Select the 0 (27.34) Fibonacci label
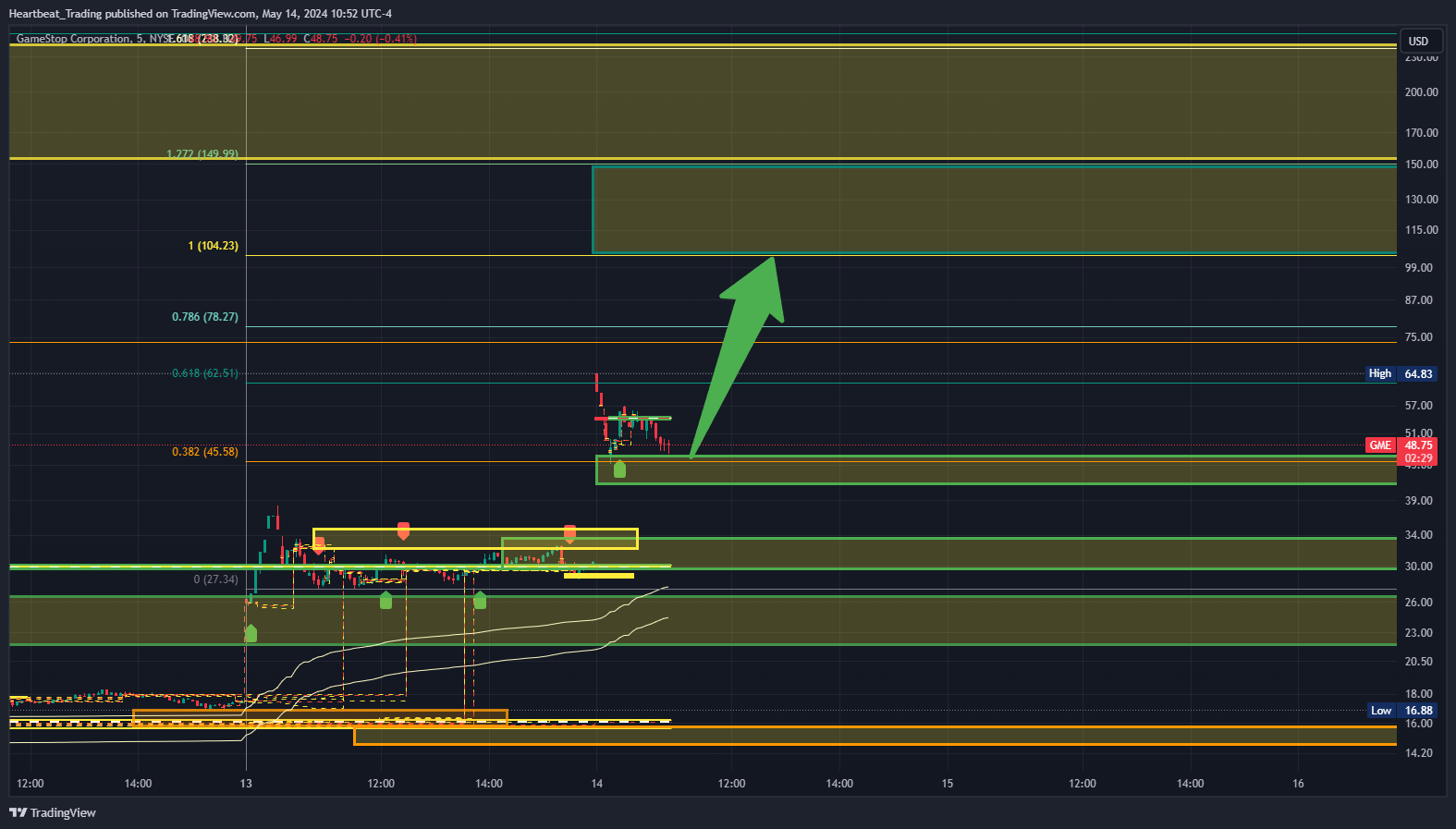The height and width of the screenshot is (829, 1456). pos(216,579)
